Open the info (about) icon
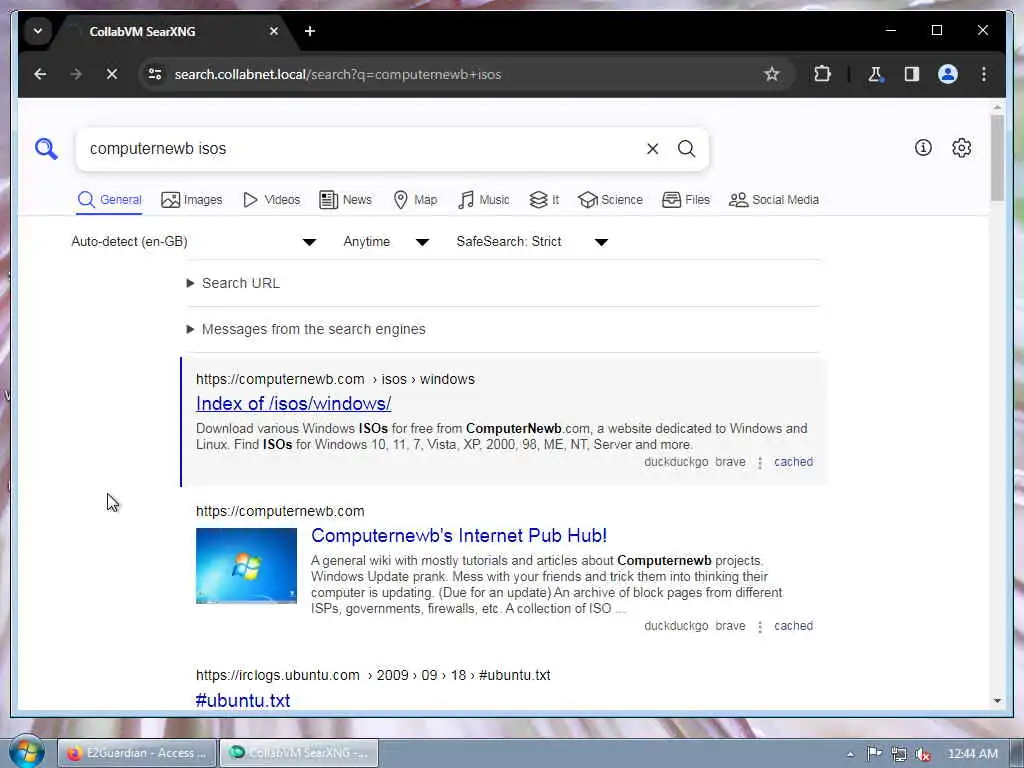Screen dimensions: 1024x768 pos(923,148)
